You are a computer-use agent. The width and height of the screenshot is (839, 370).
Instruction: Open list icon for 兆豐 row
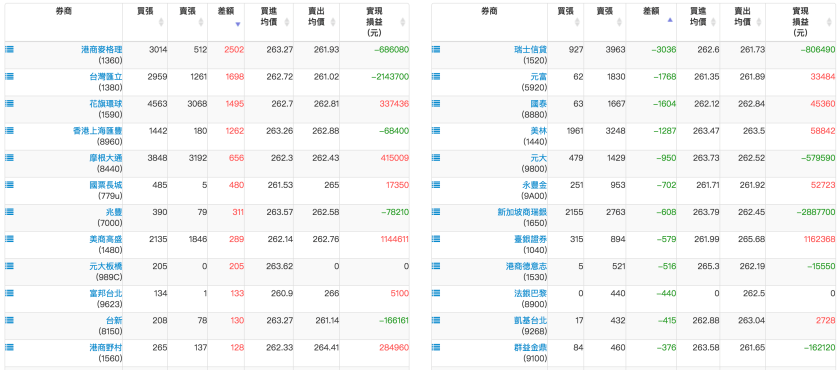click(9, 212)
